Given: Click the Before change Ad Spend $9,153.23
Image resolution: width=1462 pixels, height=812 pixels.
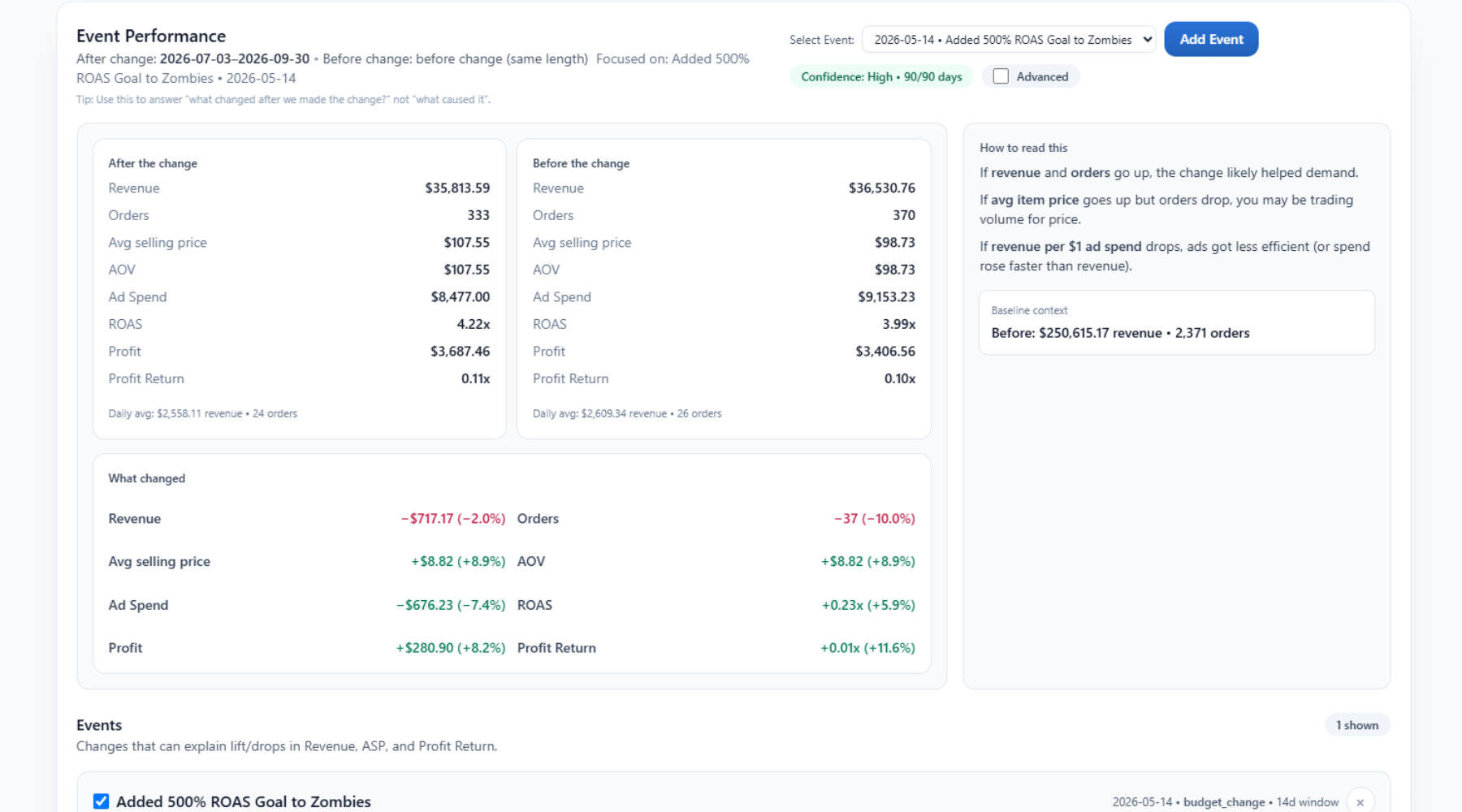Looking at the screenshot, I should pos(887,297).
